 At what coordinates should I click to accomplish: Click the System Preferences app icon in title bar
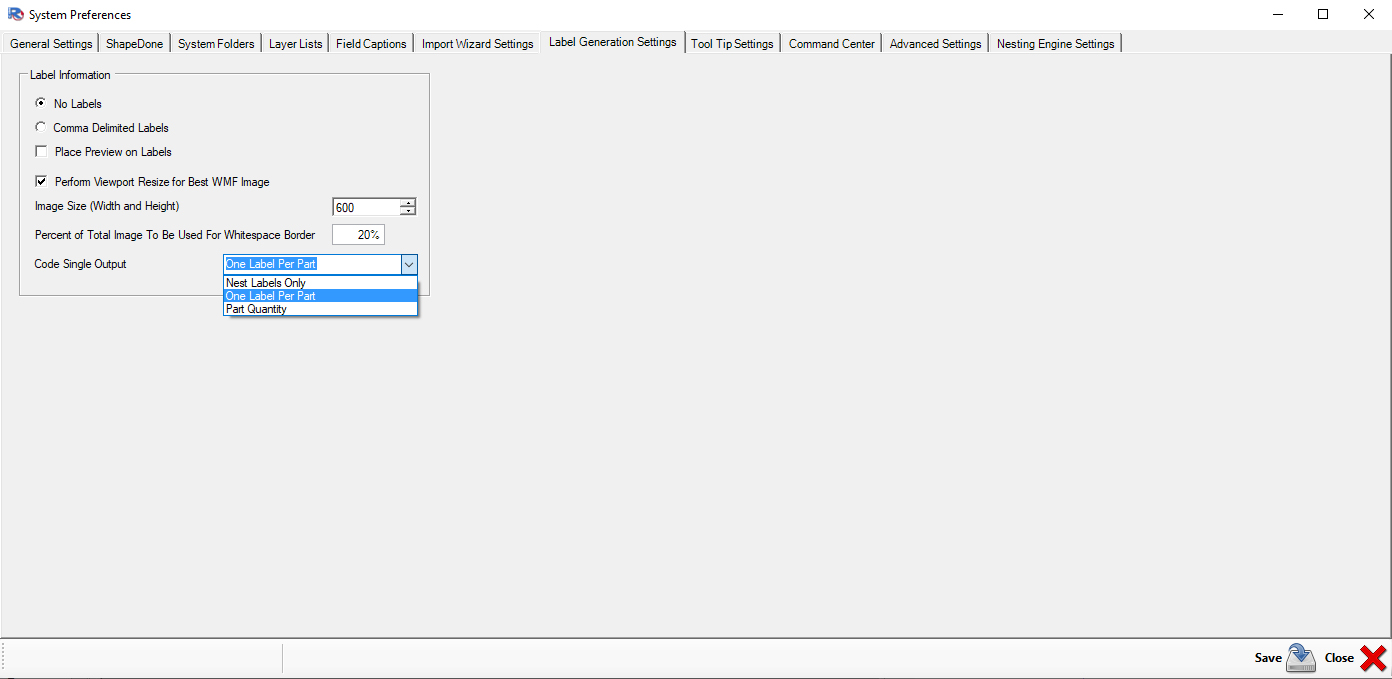point(16,15)
